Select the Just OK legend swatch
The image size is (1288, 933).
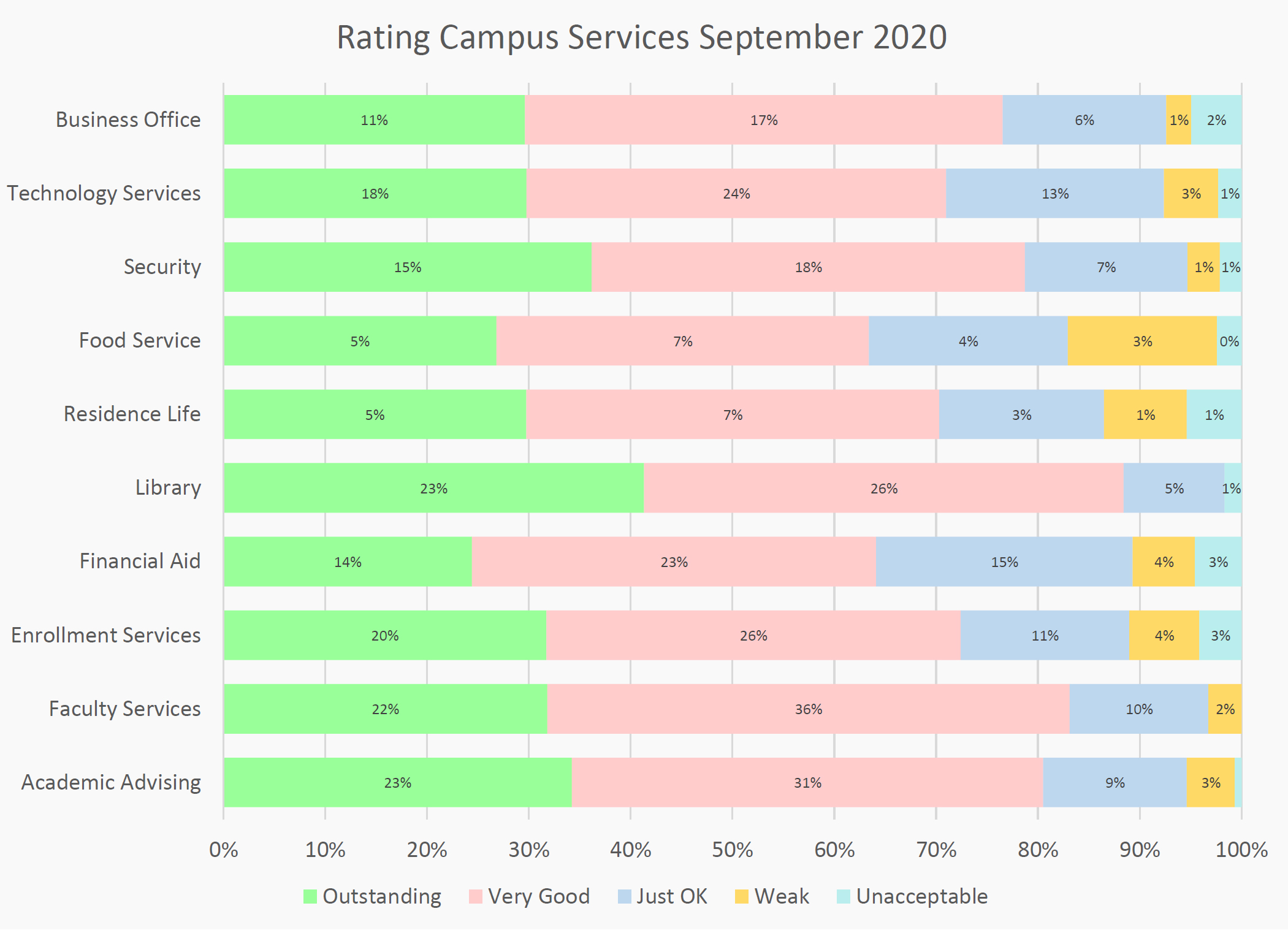[624, 897]
